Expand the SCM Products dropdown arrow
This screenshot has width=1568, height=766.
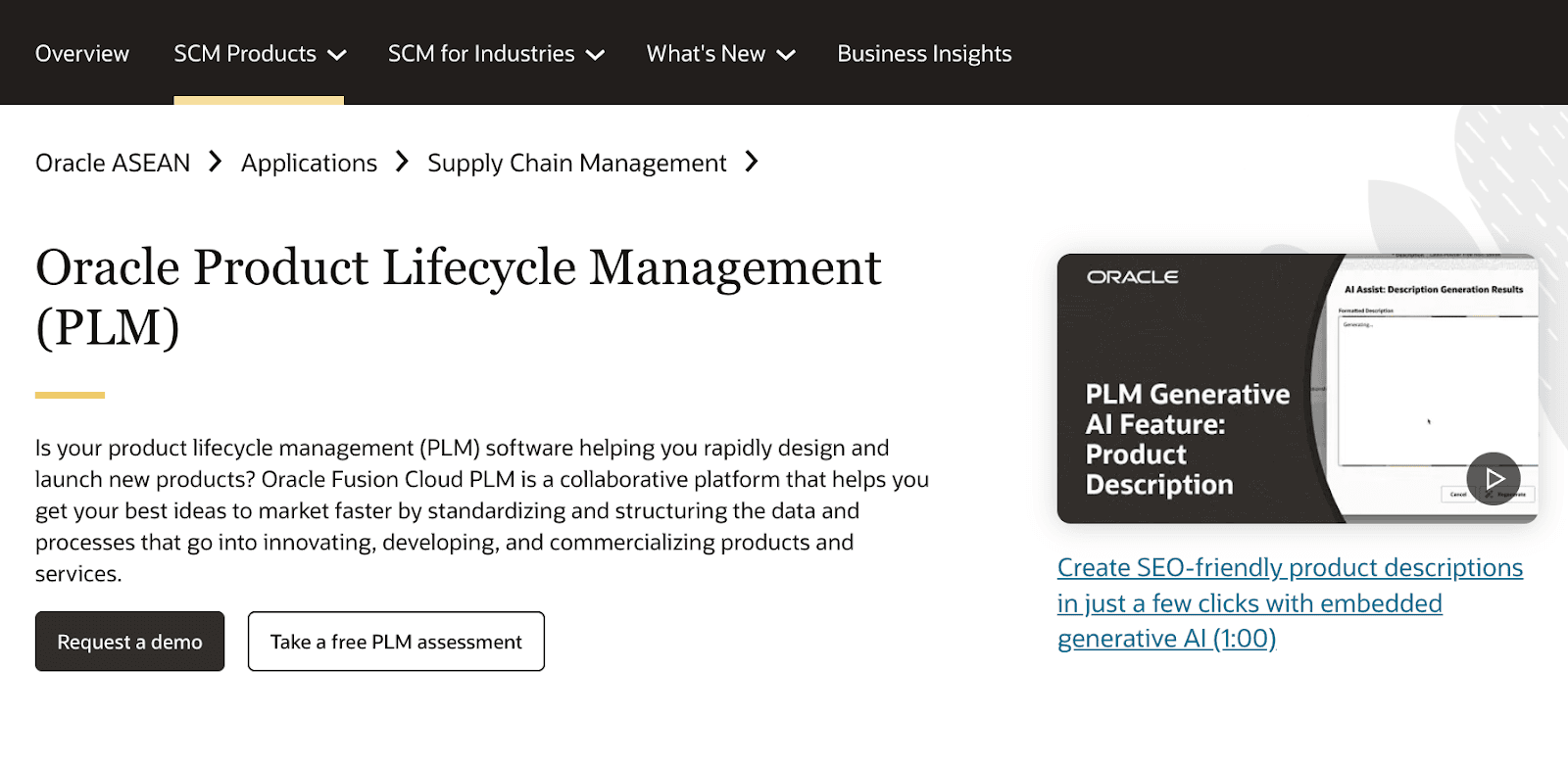[x=337, y=56]
